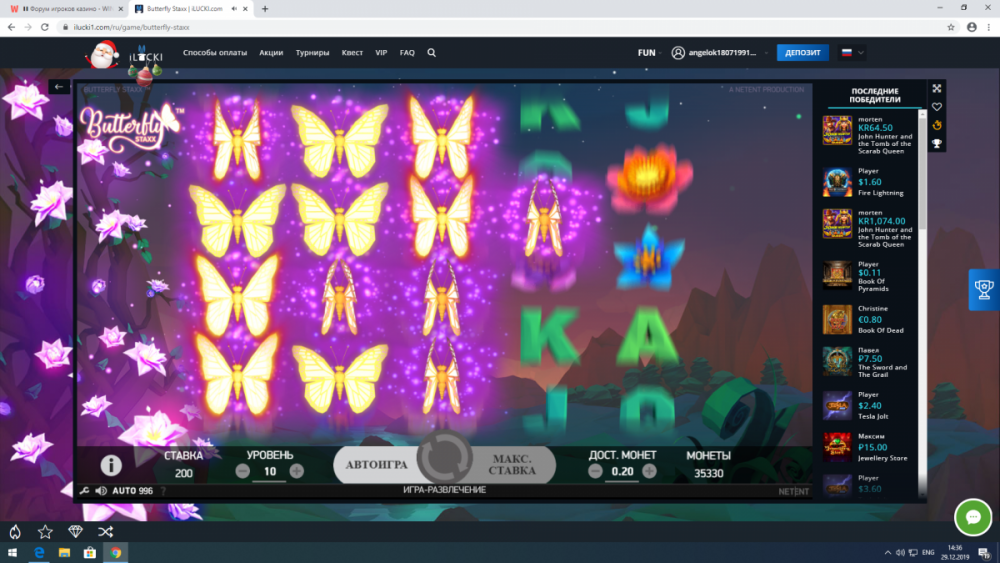Open Microsoft Store taskbar icon
Screen dimensions: 1000x563
tap(90, 553)
